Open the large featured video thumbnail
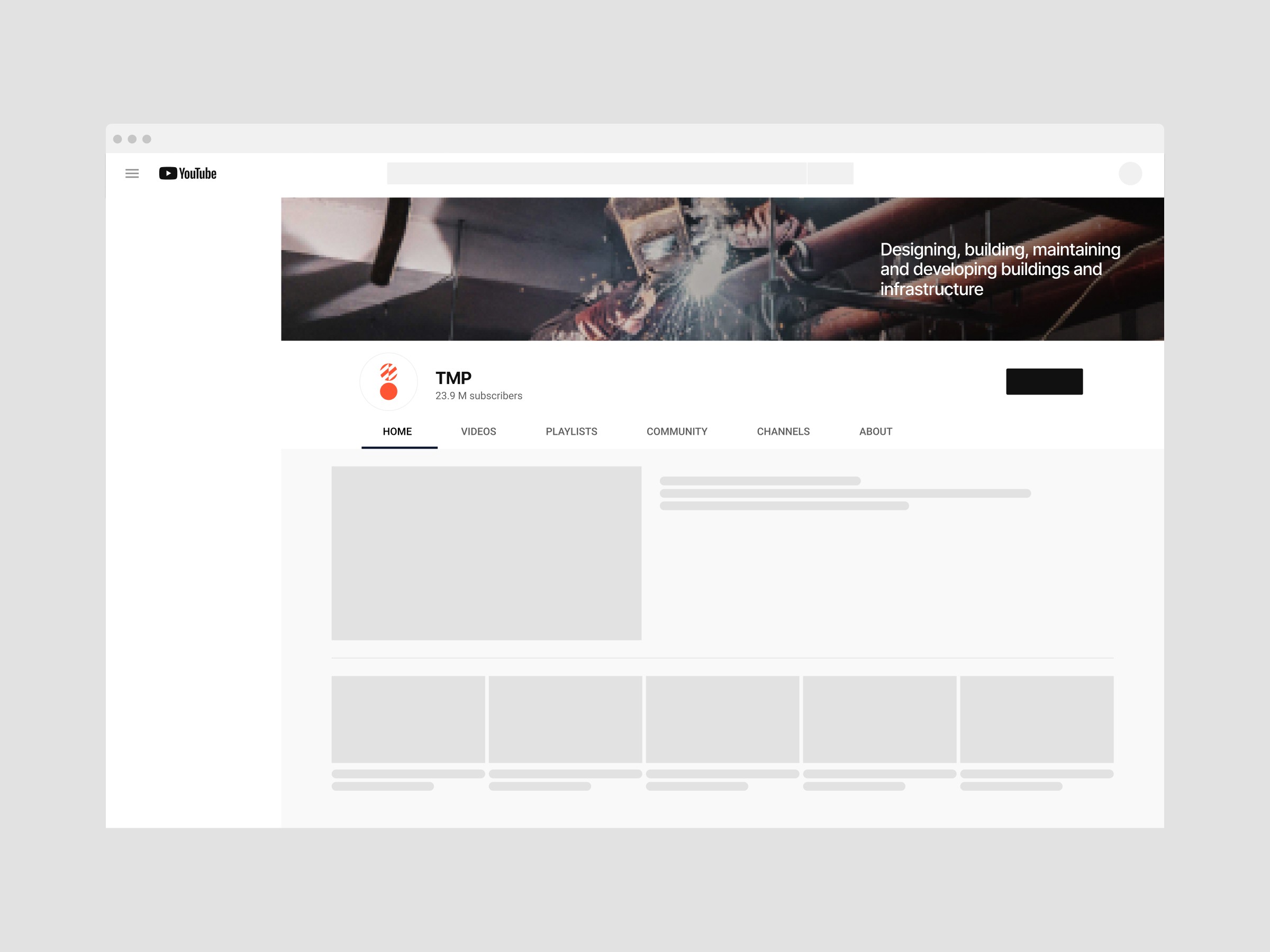1270x952 pixels. coord(486,553)
